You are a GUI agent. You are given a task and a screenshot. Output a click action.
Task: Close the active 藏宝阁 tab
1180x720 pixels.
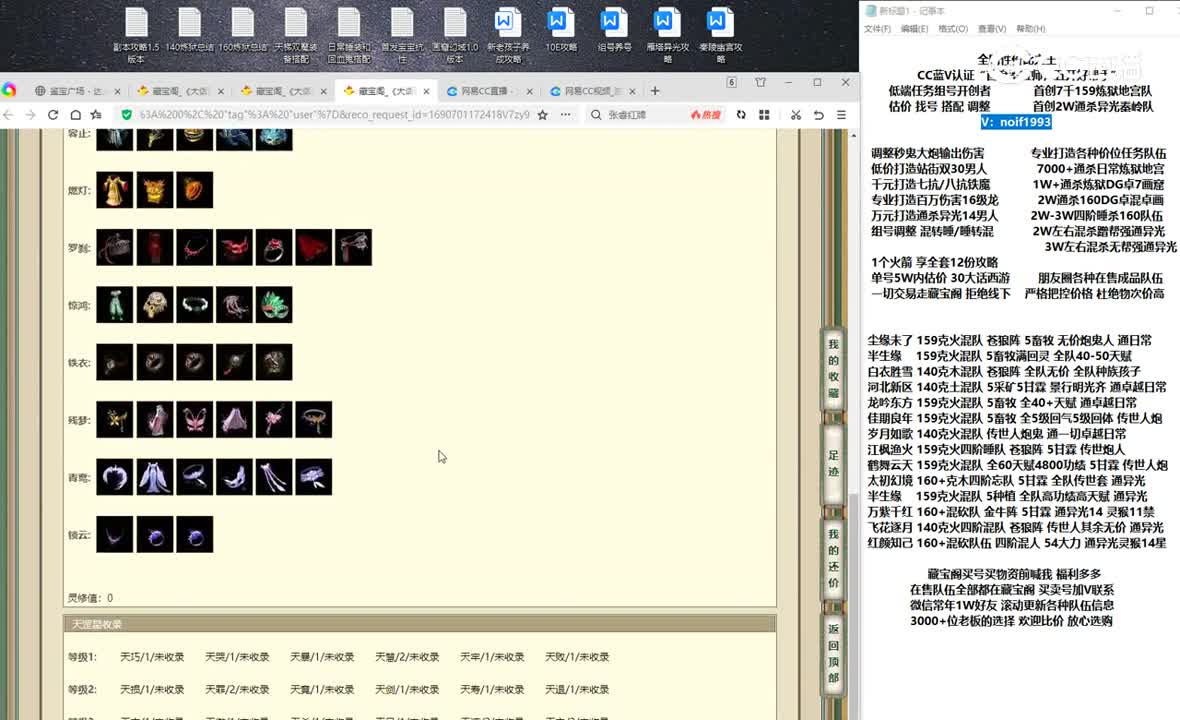pyautogui.click(x=427, y=91)
